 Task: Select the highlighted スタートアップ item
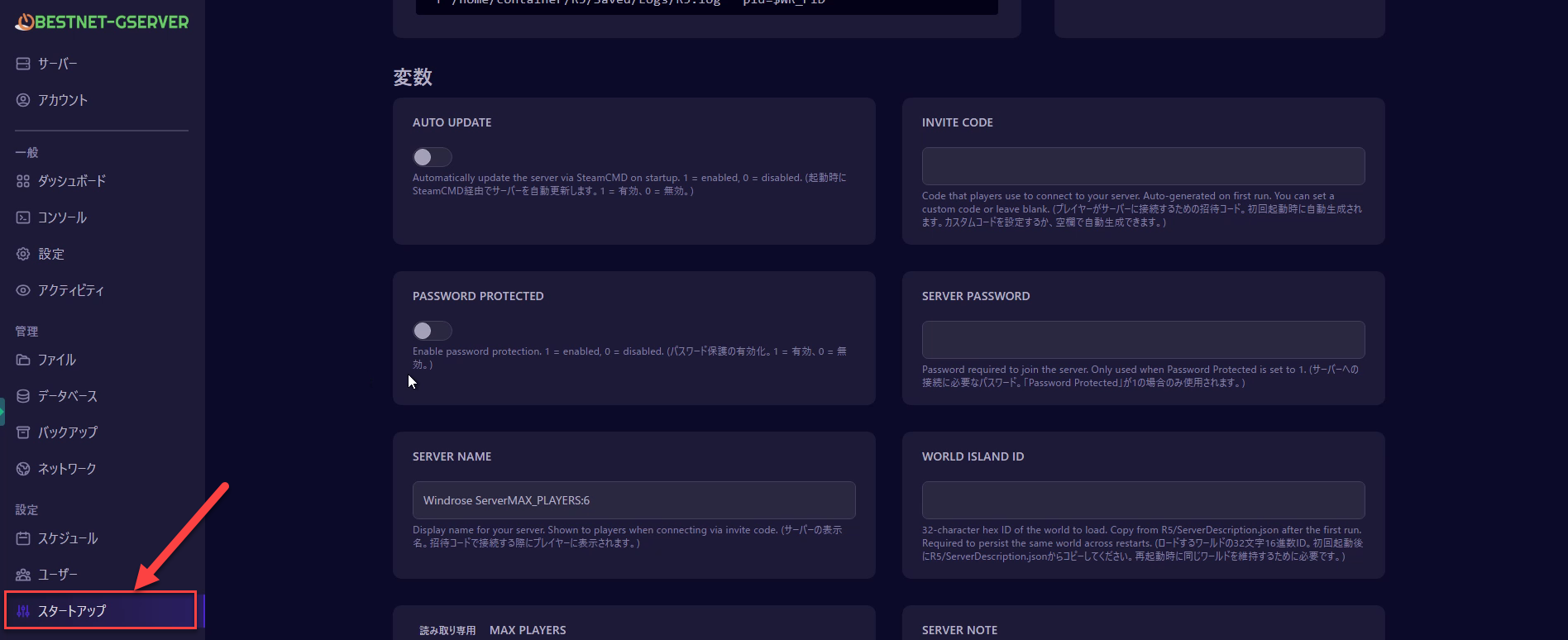pyautogui.click(x=72, y=611)
